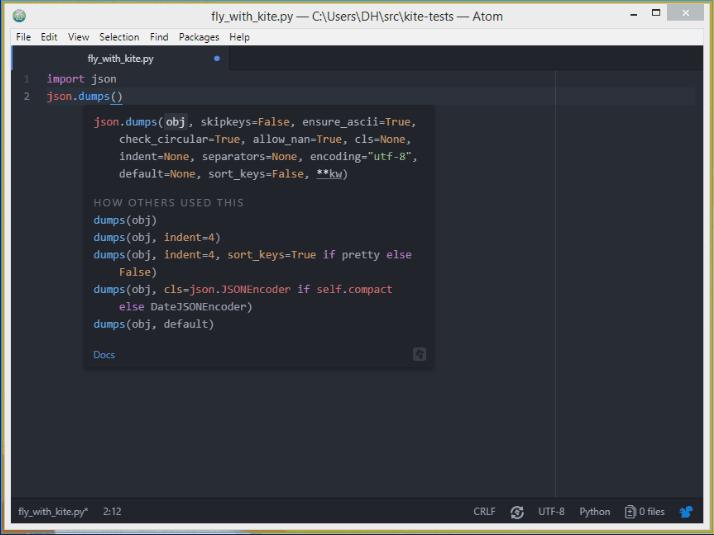
Task: Change the UTF-8 encoding selector
Action: [551, 511]
